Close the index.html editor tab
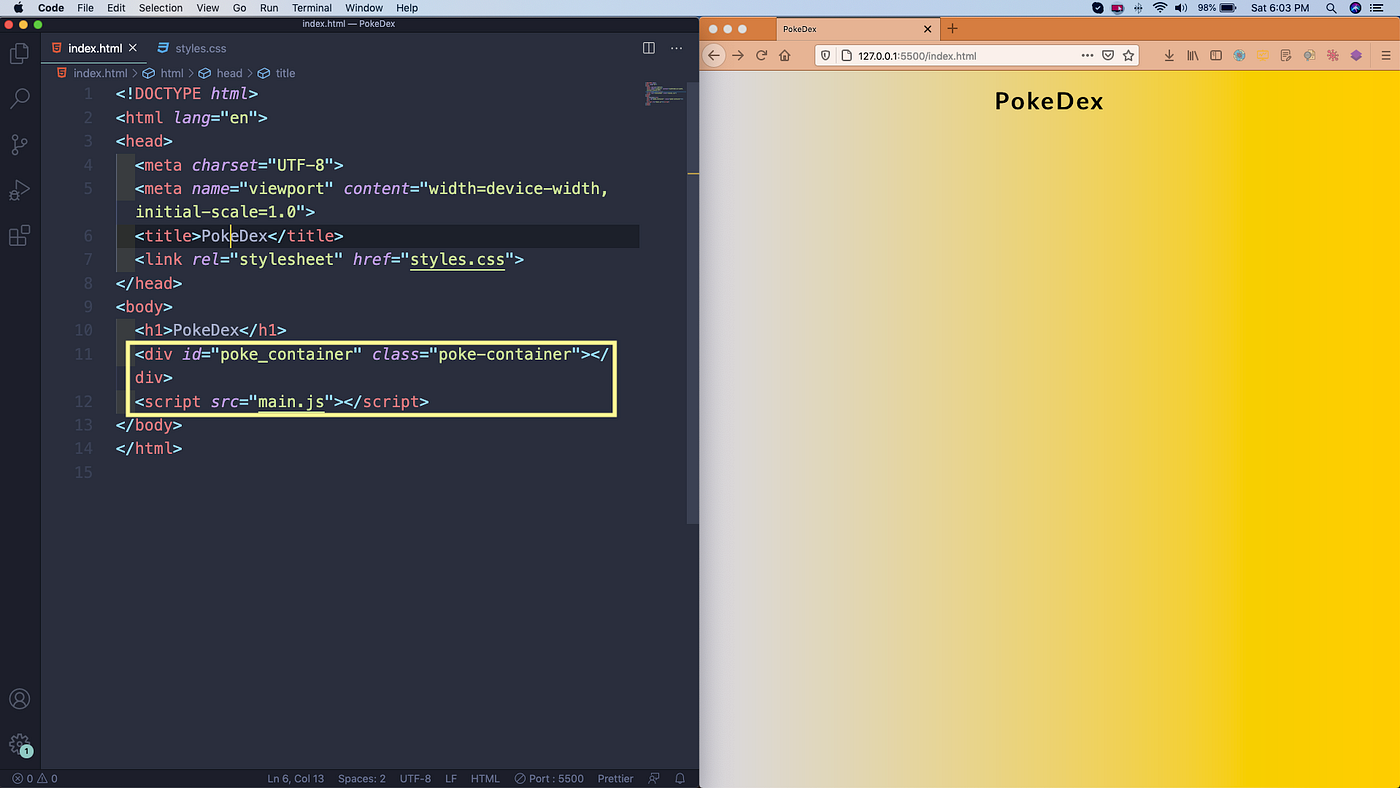Viewport: 1400px width, 788px height. tap(133, 48)
